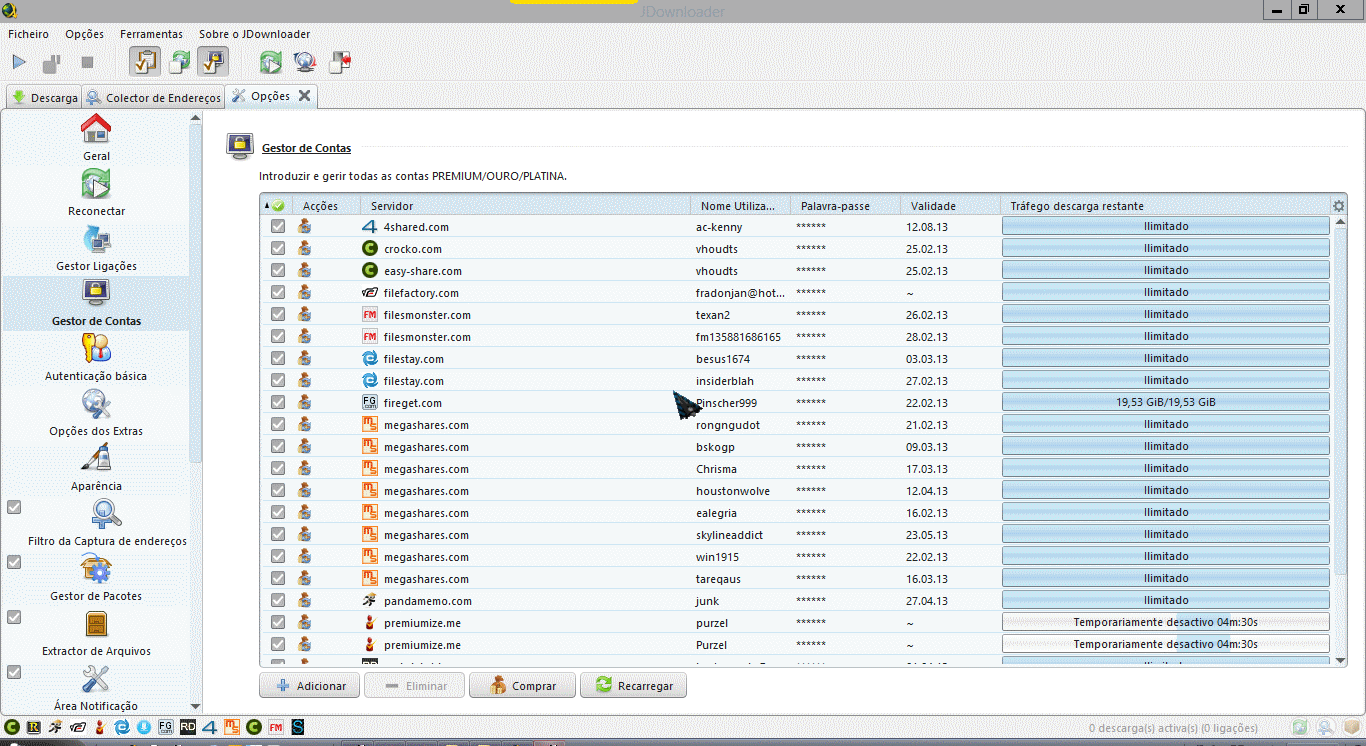Click the Comprar button
The height and width of the screenshot is (746, 1366).
[522, 686]
